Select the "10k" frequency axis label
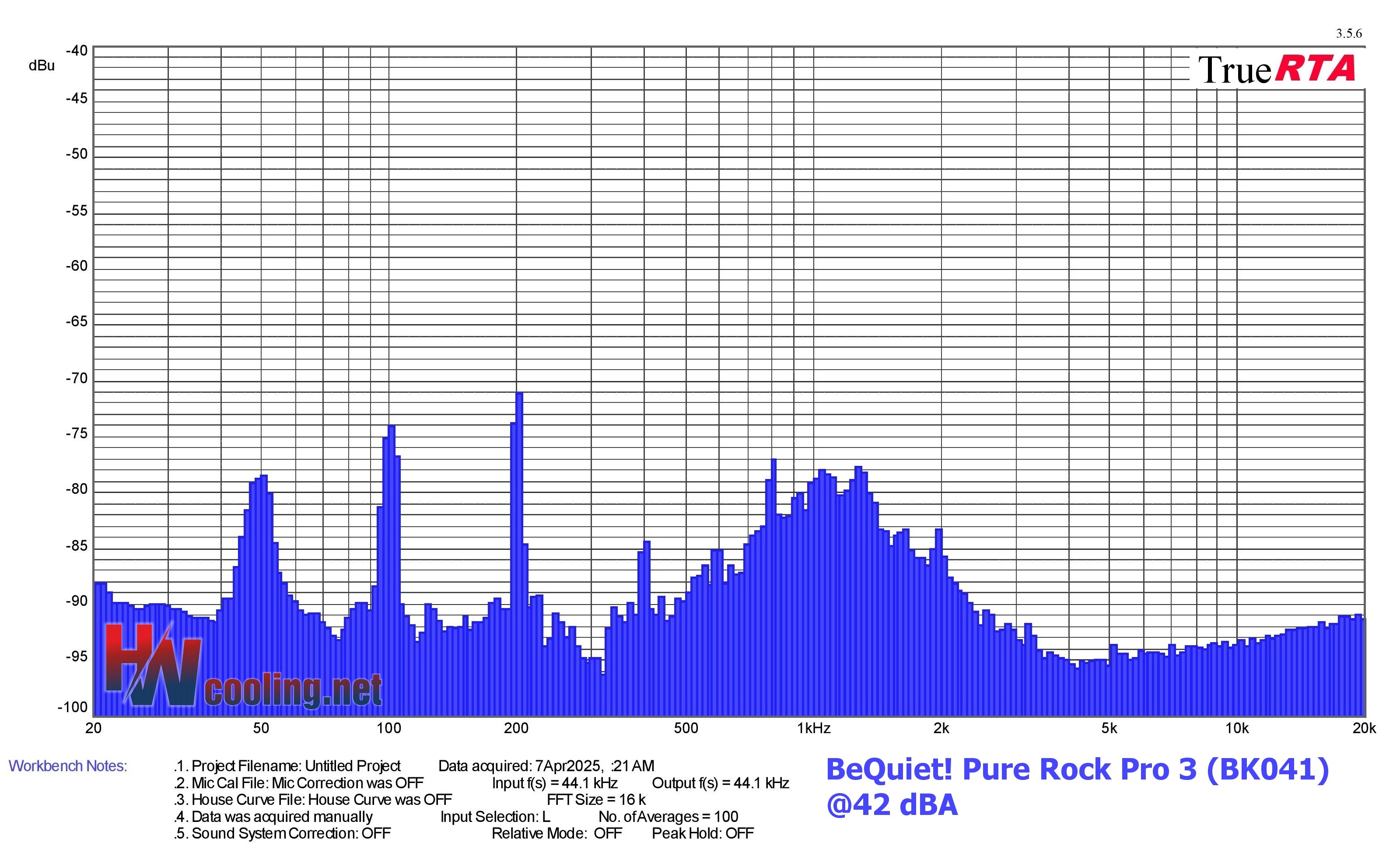1400x853 pixels. 1237,728
